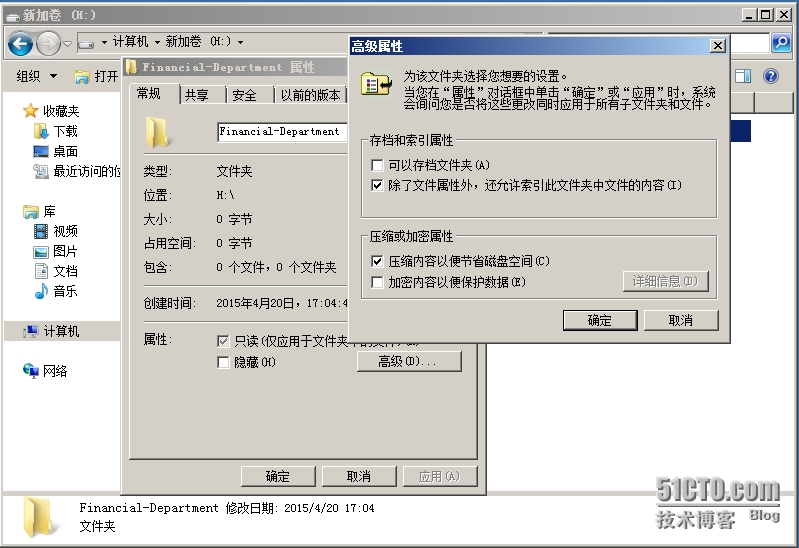Click 确定 in the properties dialog
Image resolution: width=799 pixels, height=548 pixels.
coord(278,476)
